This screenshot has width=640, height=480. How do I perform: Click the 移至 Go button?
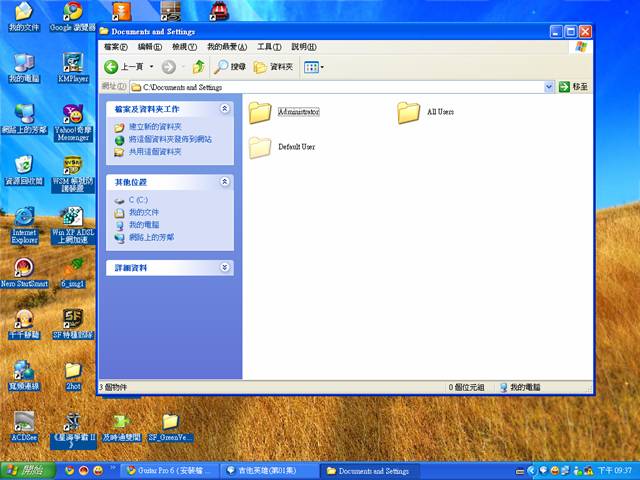pyautogui.click(x=573, y=87)
